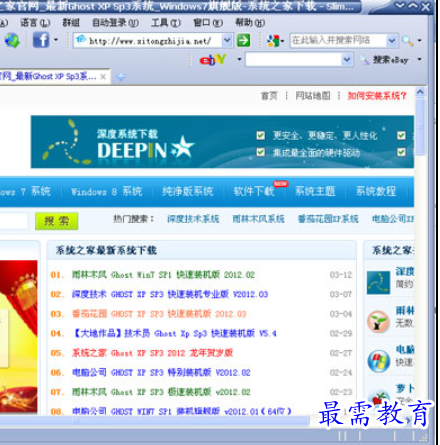Screen dimensions: 440x445
Task: Toggle first checkbox in DEEPIN banner
Action: click(x=261, y=135)
